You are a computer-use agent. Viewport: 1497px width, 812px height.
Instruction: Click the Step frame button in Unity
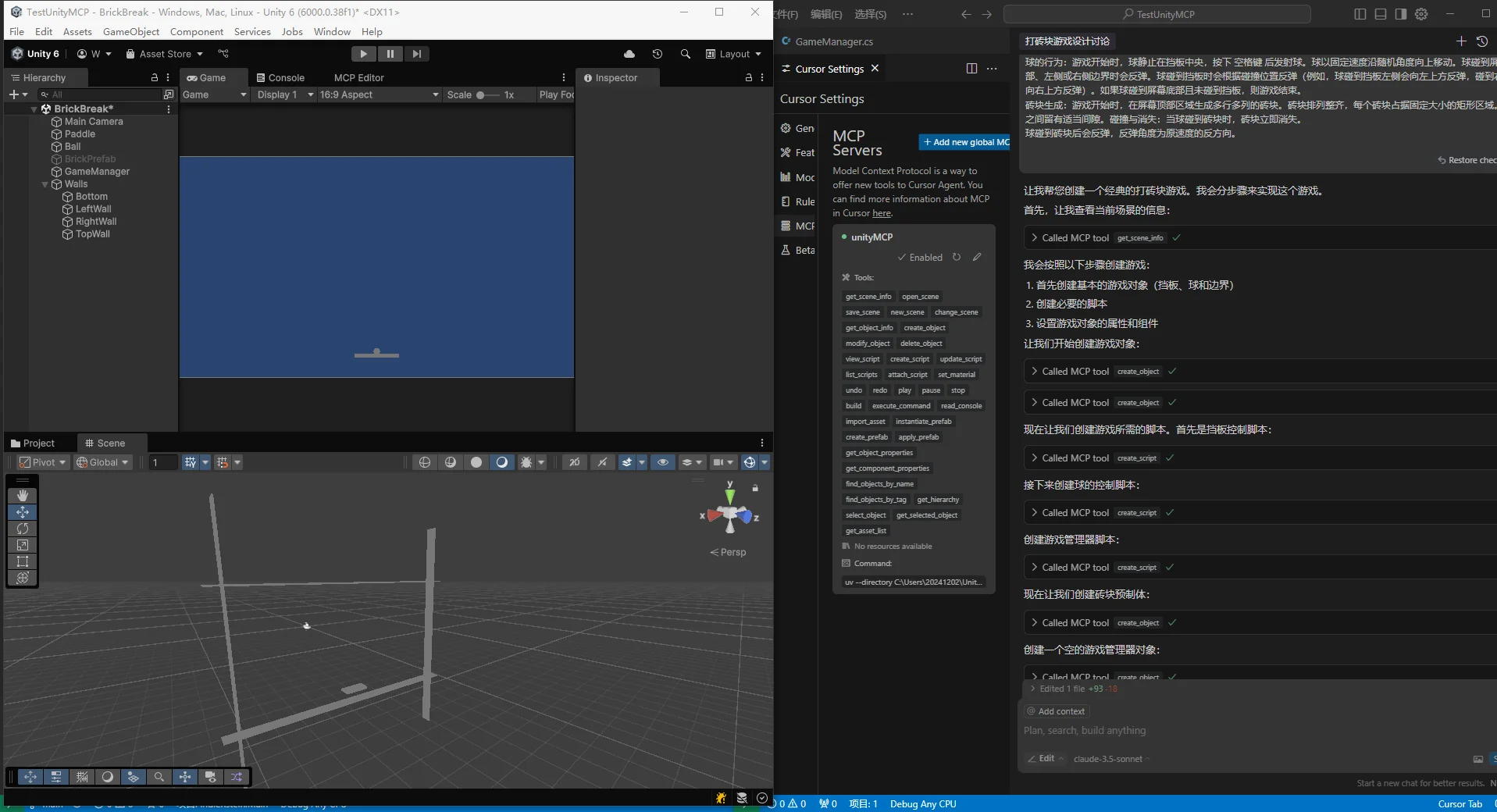[x=416, y=54]
